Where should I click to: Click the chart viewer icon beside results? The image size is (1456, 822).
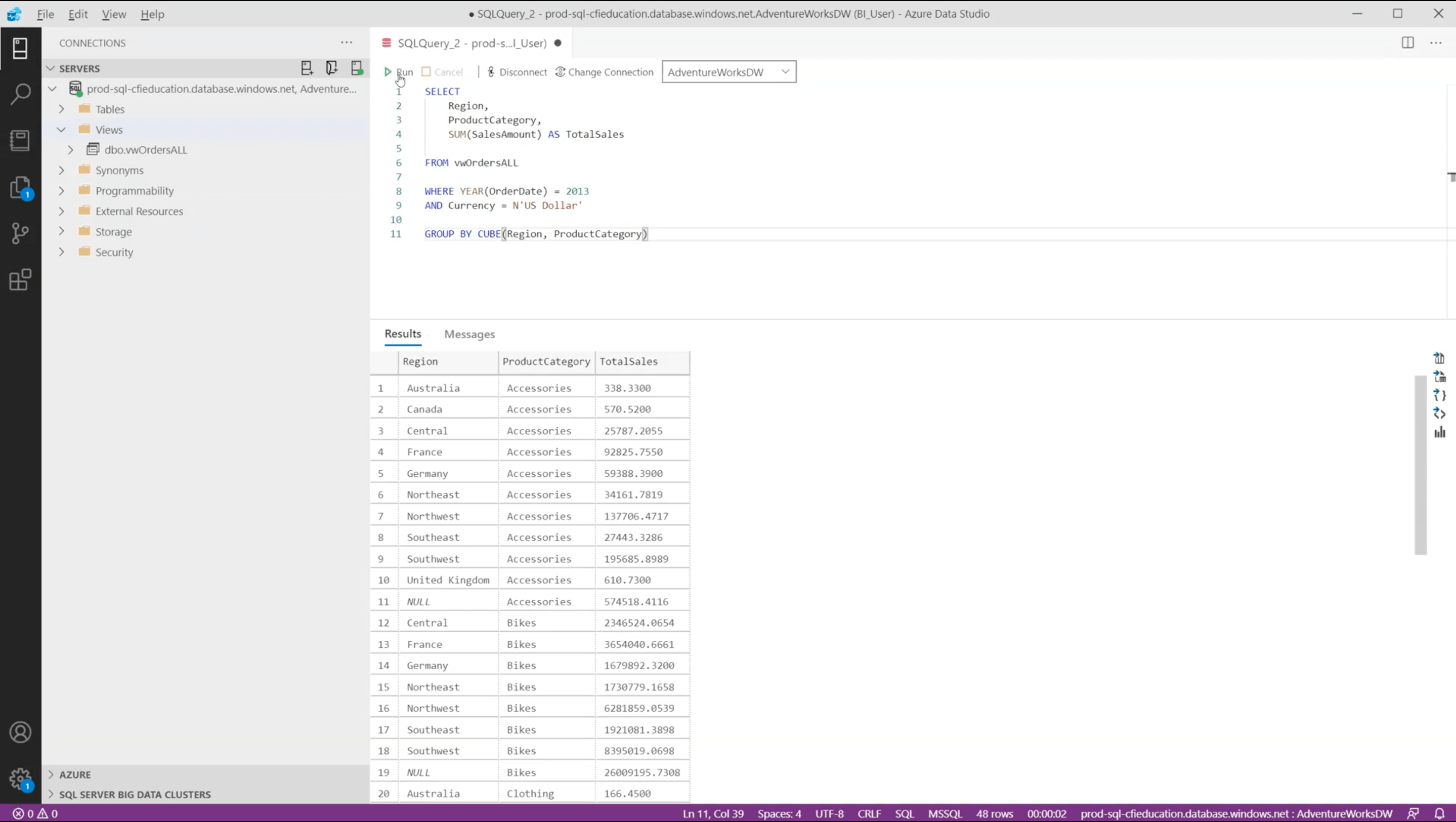(x=1439, y=432)
